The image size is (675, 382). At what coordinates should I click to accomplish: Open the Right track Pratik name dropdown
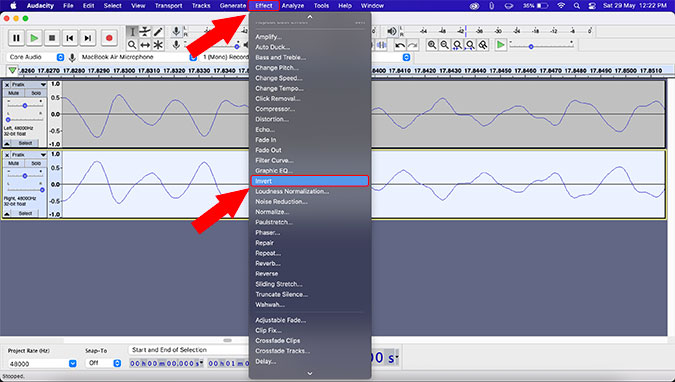tap(28, 155)
